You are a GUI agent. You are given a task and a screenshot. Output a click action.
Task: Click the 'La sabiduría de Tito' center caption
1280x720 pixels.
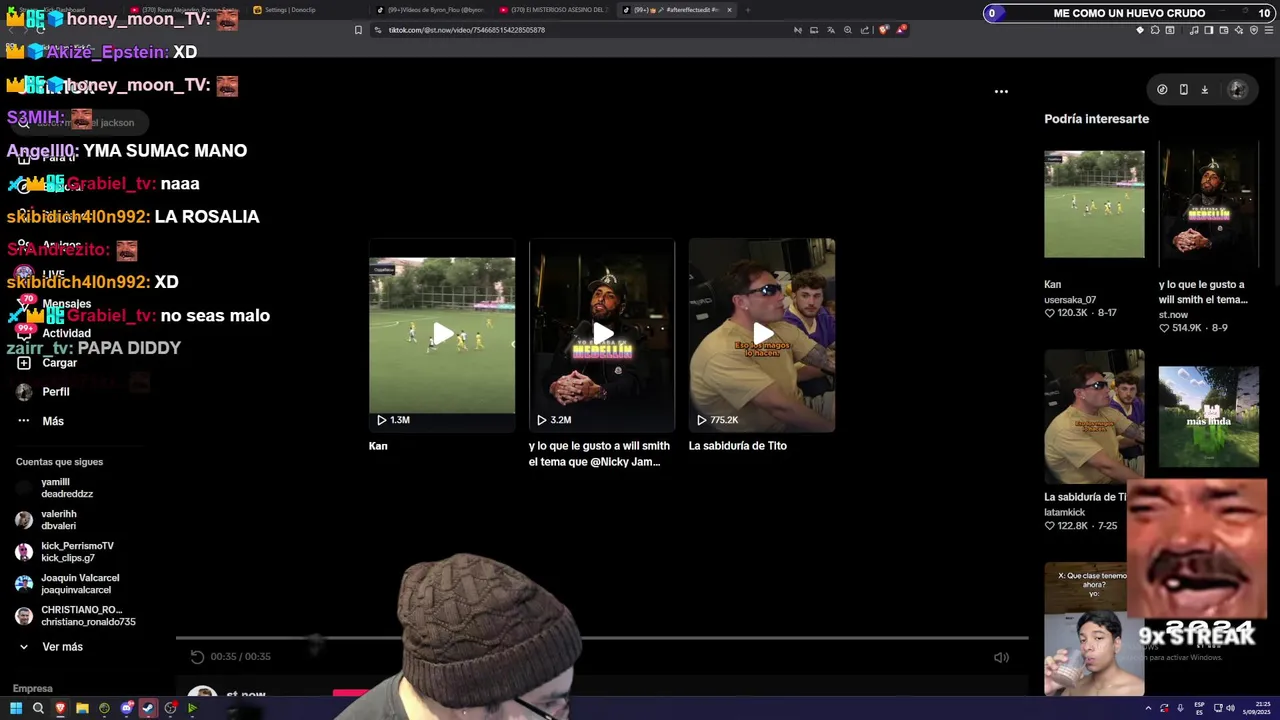(738, 446)
